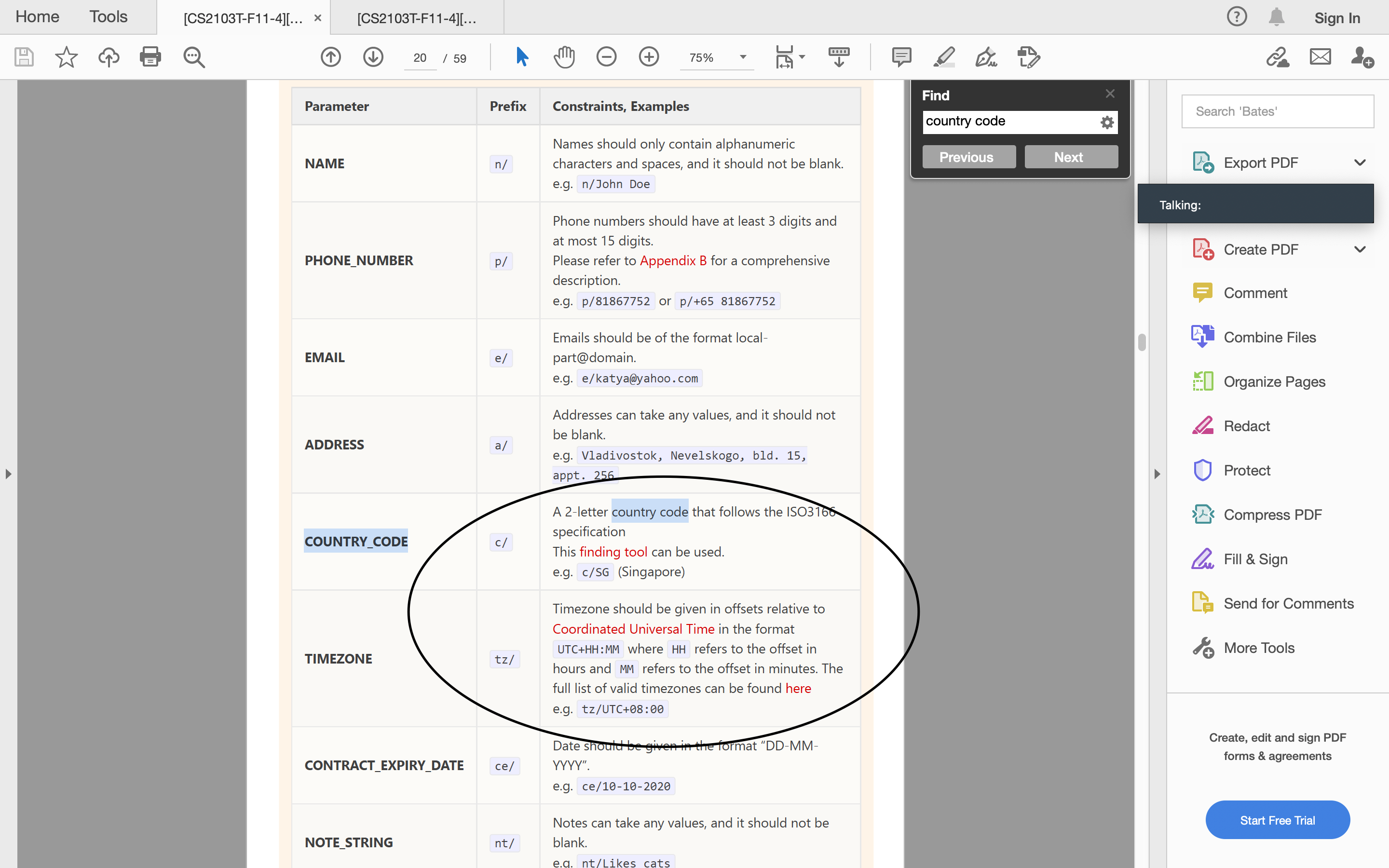Screen dimensions: 1389x868
Task: Open the zoom level dropdown
Action: pyautogui.click(x=743, y=57)
